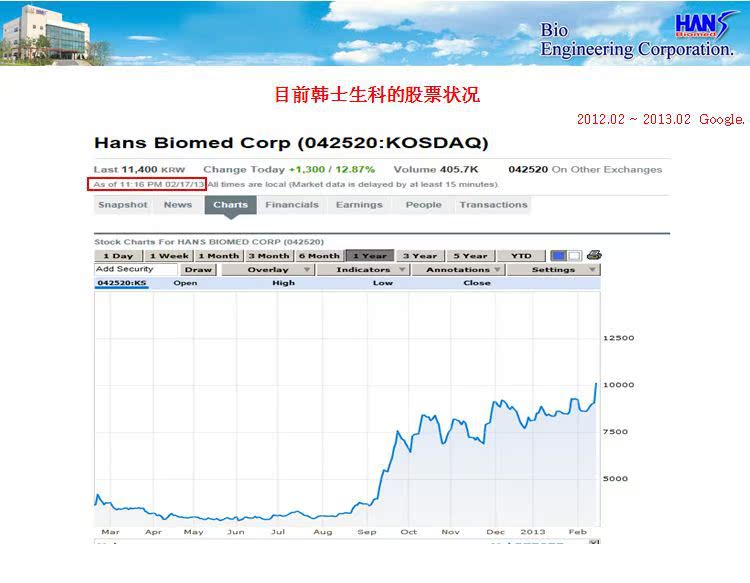Select the 1 Year range button
Screen dimensions: 750x583
pyautogui.click(x=370, y=256)
